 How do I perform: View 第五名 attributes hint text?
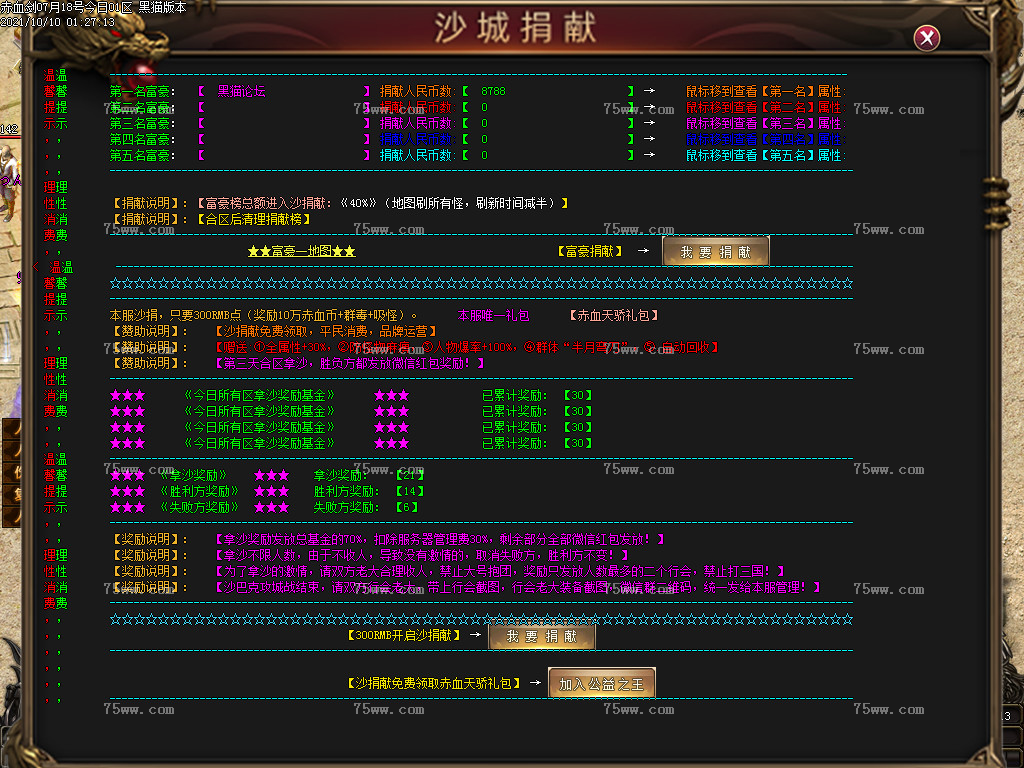tap(765, 155)
